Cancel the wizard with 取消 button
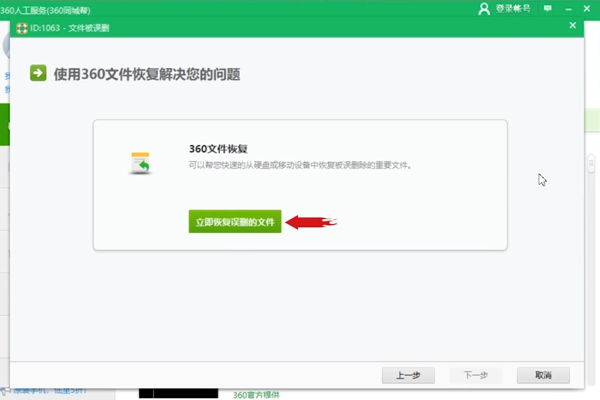This screenshot has height=400, width=600. [543, 375]
